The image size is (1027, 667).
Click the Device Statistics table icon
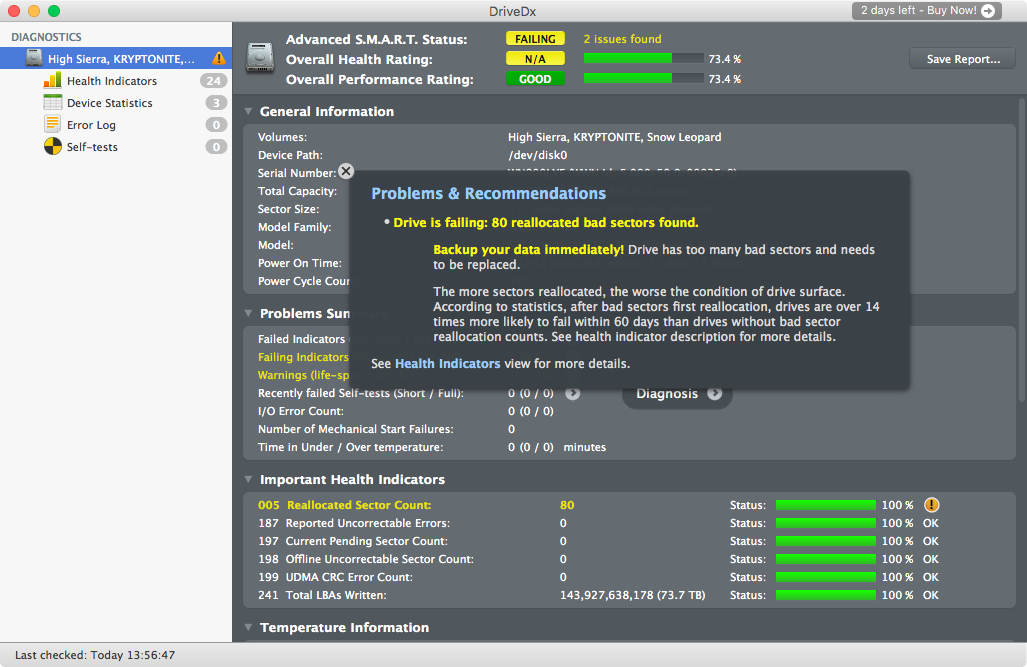(x=52, y=103)
